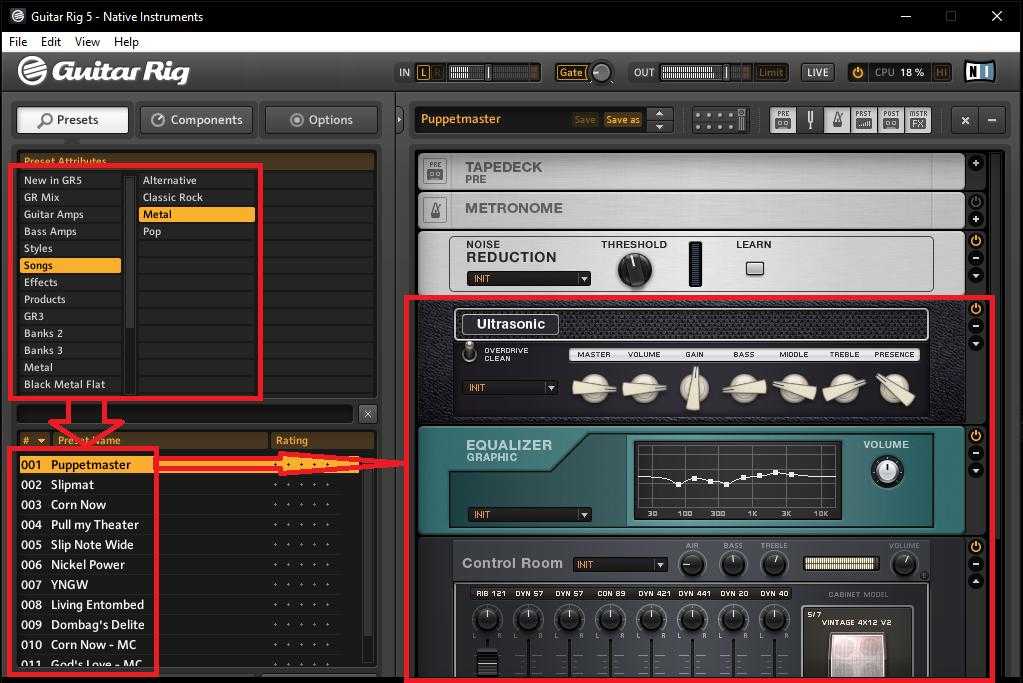Enable the Limit button on output
The width and height of the screenshot is (1023, 683).
tap(771, 72)
